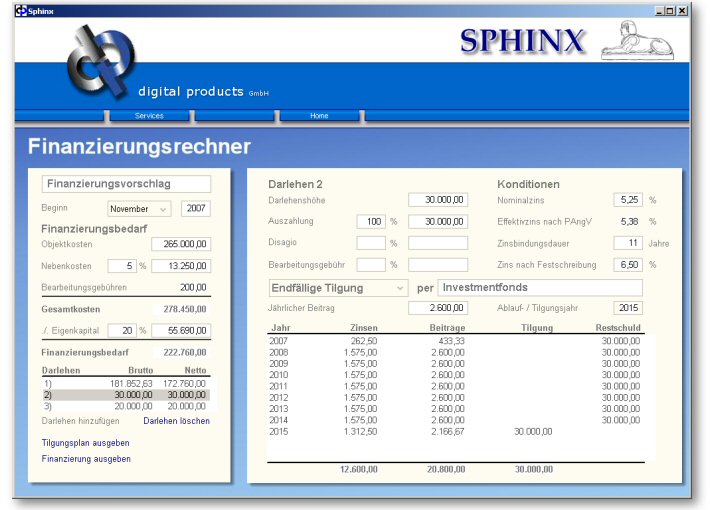Open the Beginn month dropdown showing November
Viewport: 710px width, 510px height.
click(x=139, y=209)
